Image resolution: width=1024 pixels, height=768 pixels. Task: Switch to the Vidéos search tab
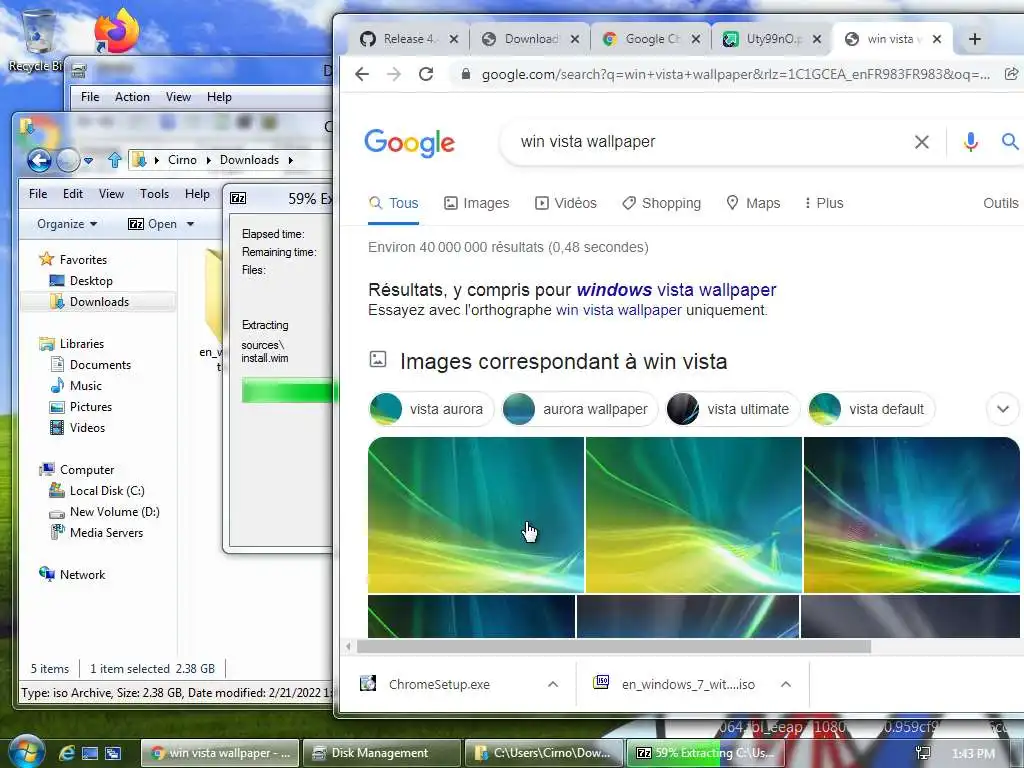coord(566,203)
